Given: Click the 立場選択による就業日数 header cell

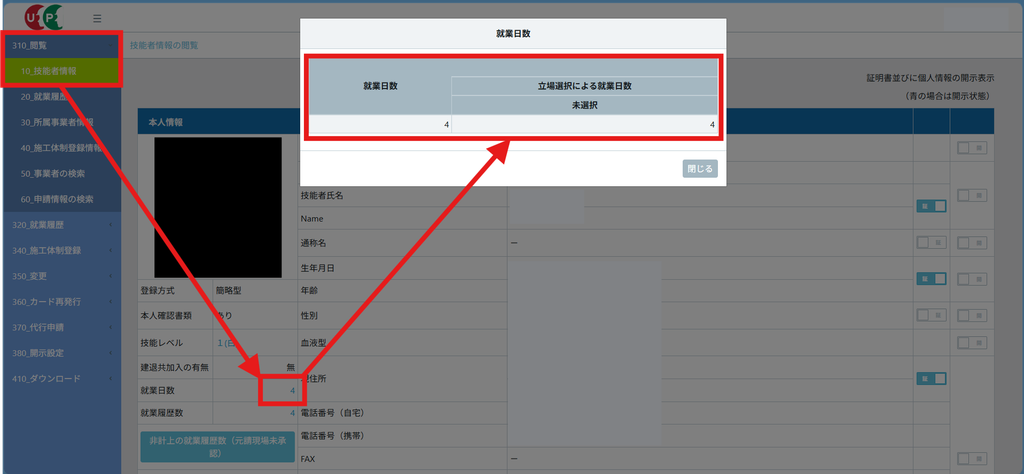Looking at the screenshot, I should 584,86.
